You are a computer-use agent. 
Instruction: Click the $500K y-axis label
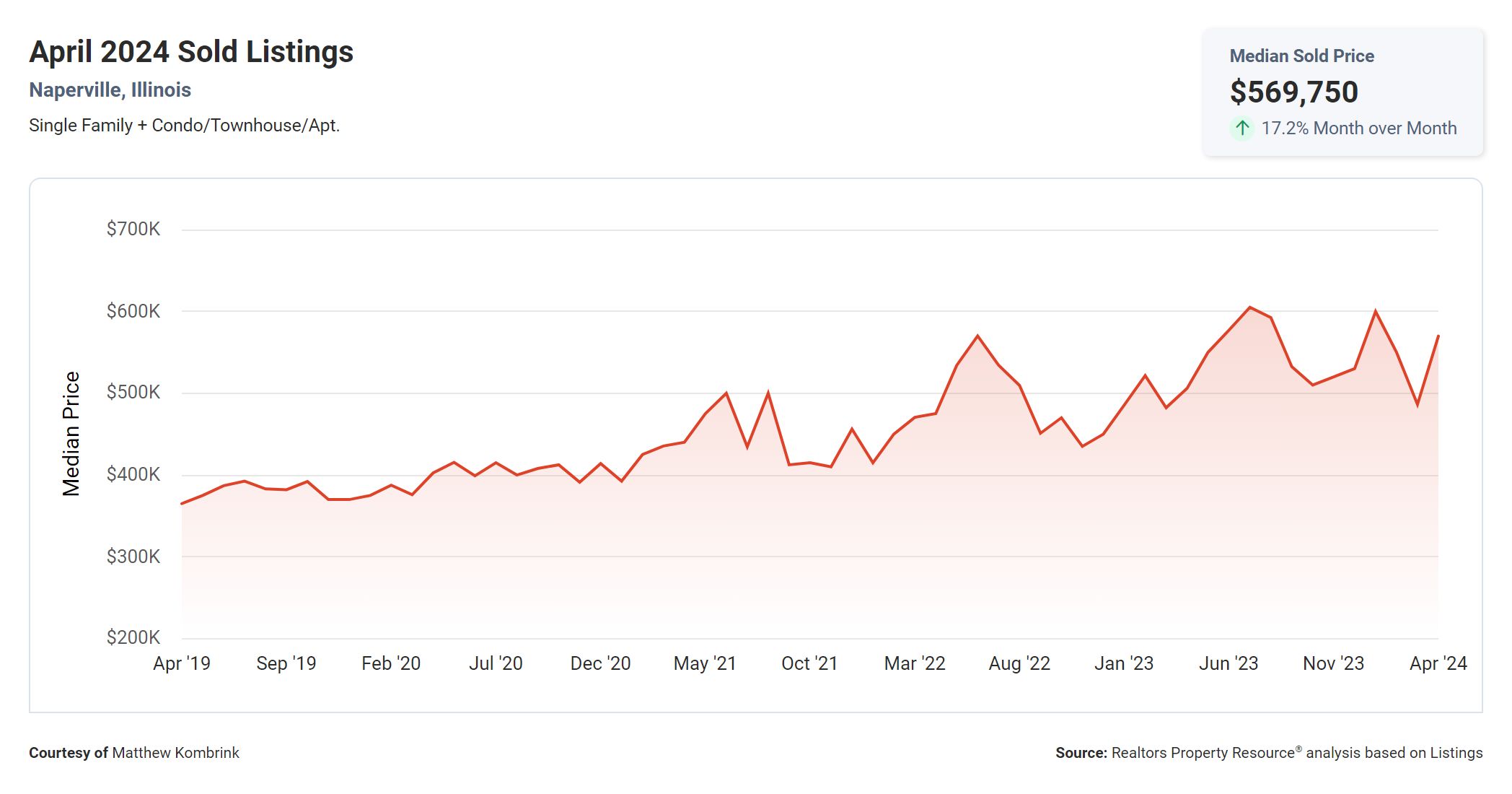click(x=133, y=393)
